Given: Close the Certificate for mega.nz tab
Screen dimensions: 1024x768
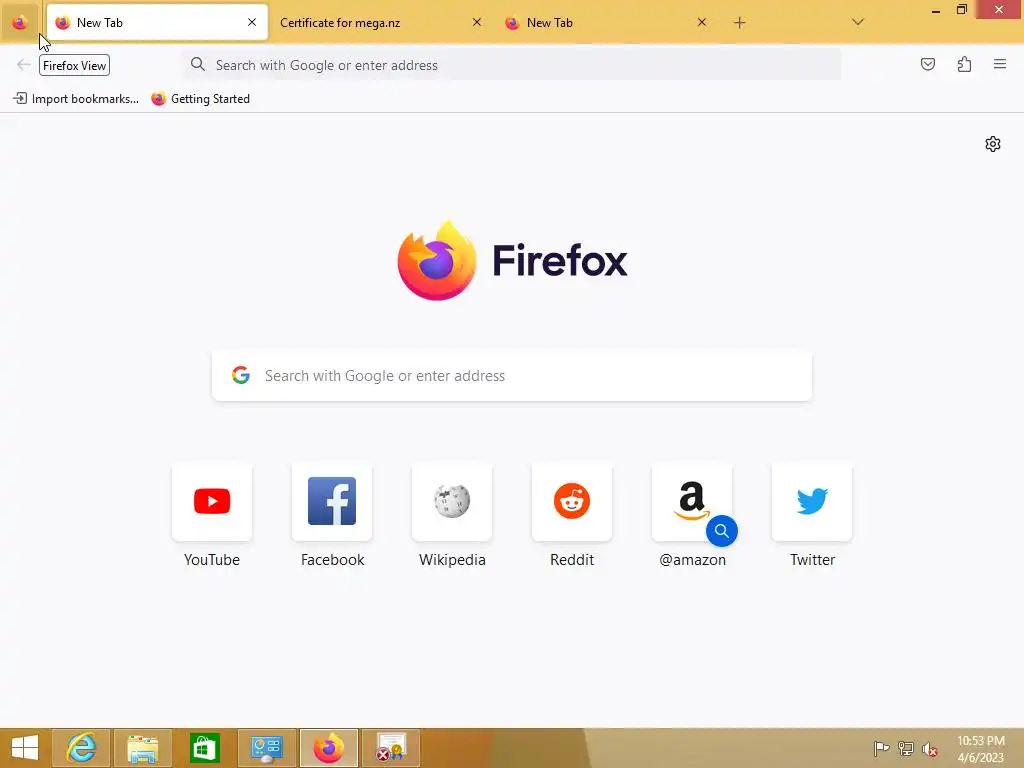Looking at the screenshot, I should pyautogui.click(x=477, y=22).
